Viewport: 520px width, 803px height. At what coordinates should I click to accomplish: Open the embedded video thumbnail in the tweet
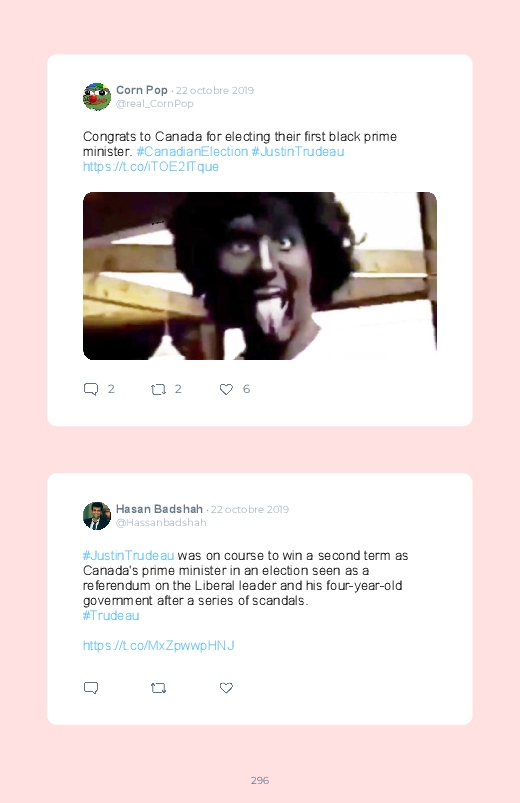coord(260,276)
